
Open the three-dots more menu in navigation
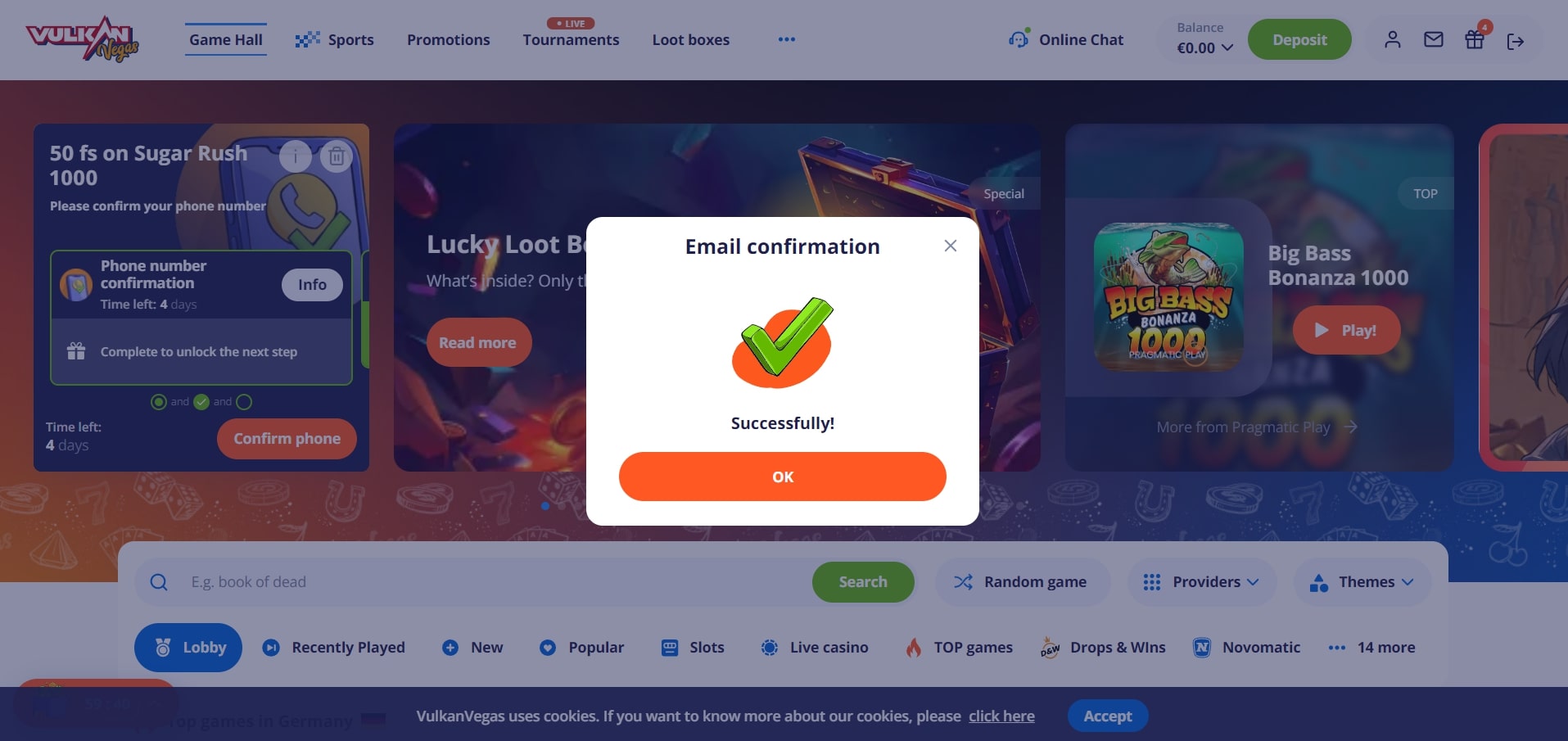pos(786,39)
